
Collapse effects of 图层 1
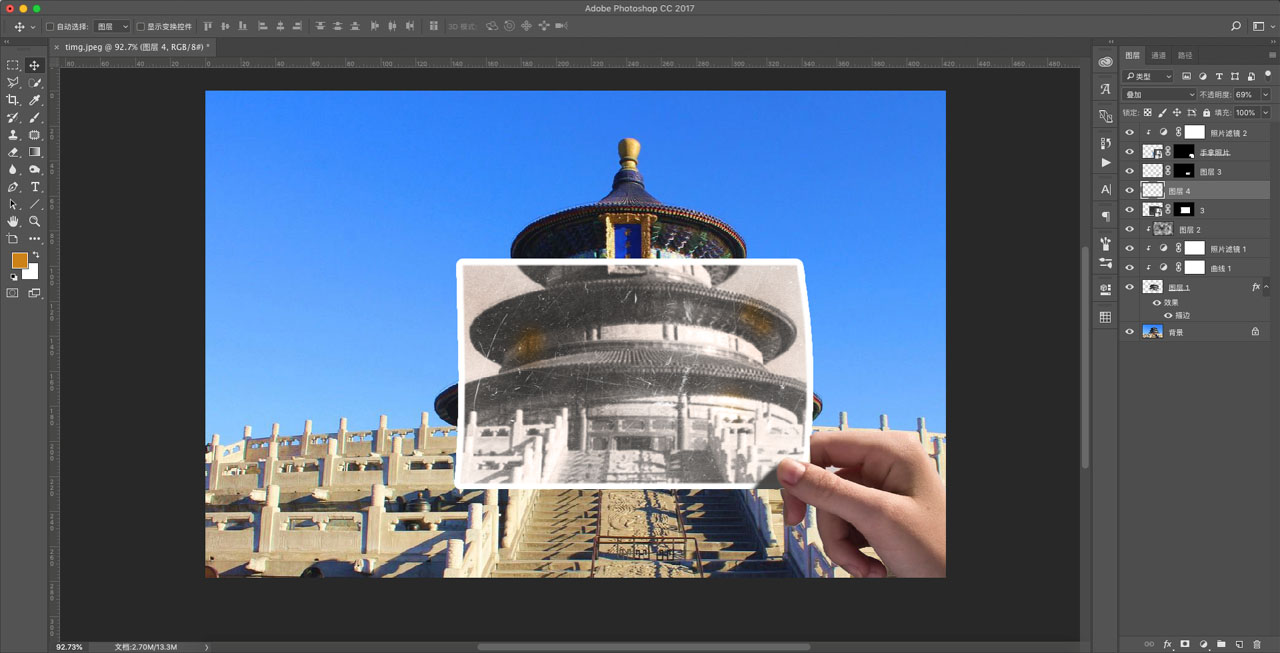click(1267, 287)
